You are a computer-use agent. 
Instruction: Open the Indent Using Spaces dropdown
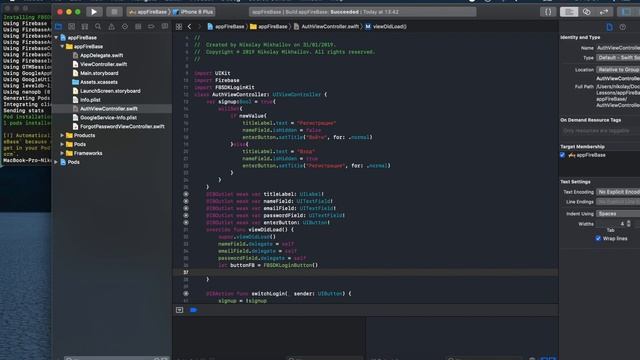[618, 214]
